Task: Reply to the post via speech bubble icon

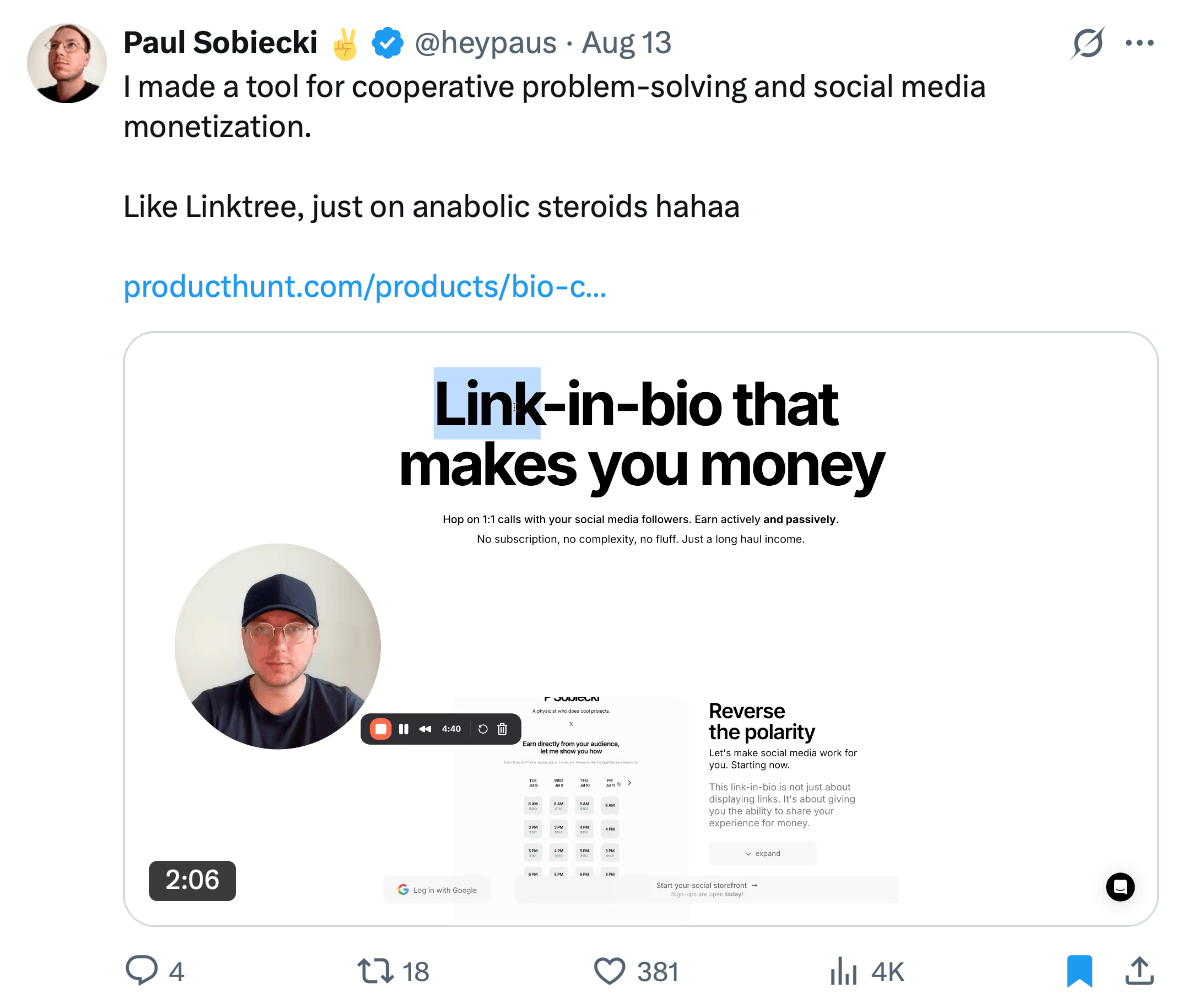Action: (x=143, y=970)
